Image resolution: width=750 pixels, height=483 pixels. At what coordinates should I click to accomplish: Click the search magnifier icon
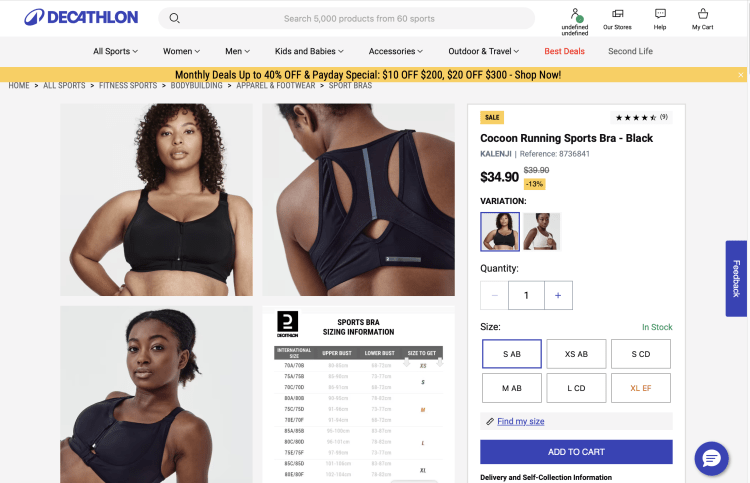175,19
